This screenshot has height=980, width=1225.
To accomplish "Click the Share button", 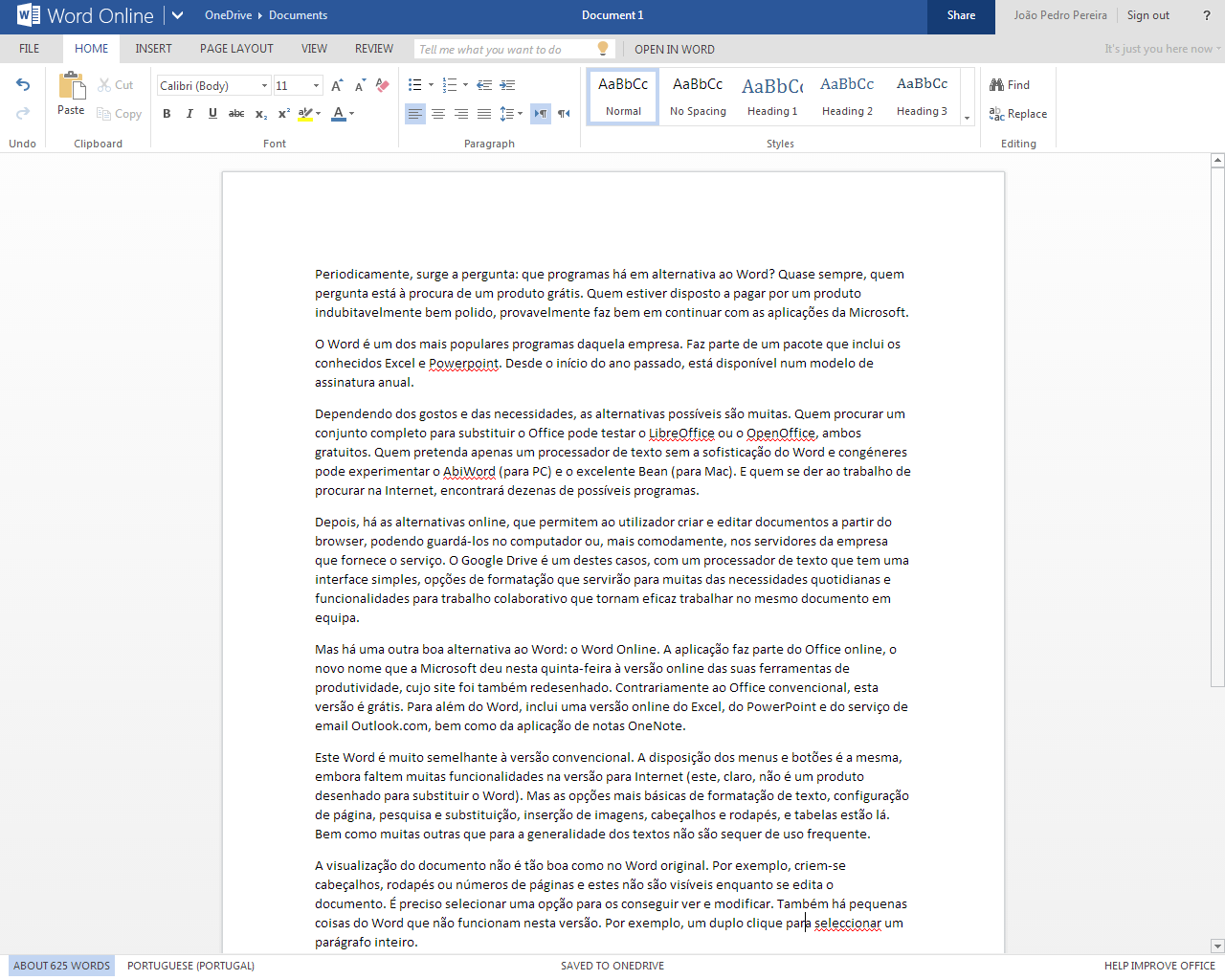I will (x=961, y=15).
